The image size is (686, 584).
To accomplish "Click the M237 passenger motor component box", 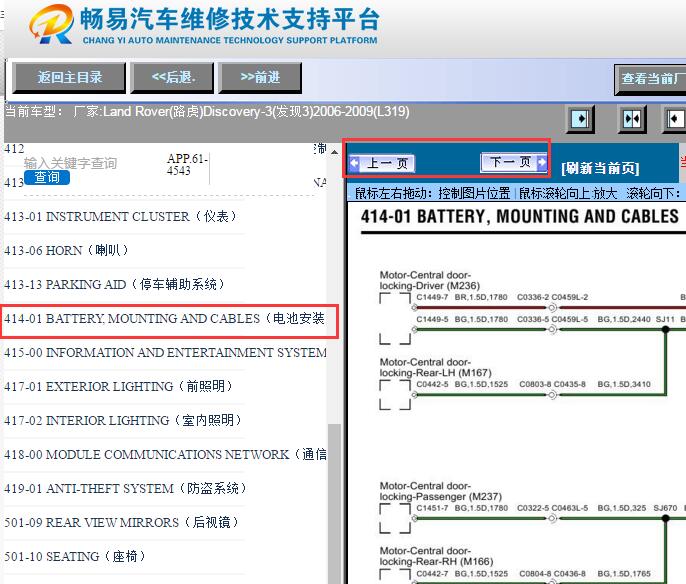I will pos(395,519).
